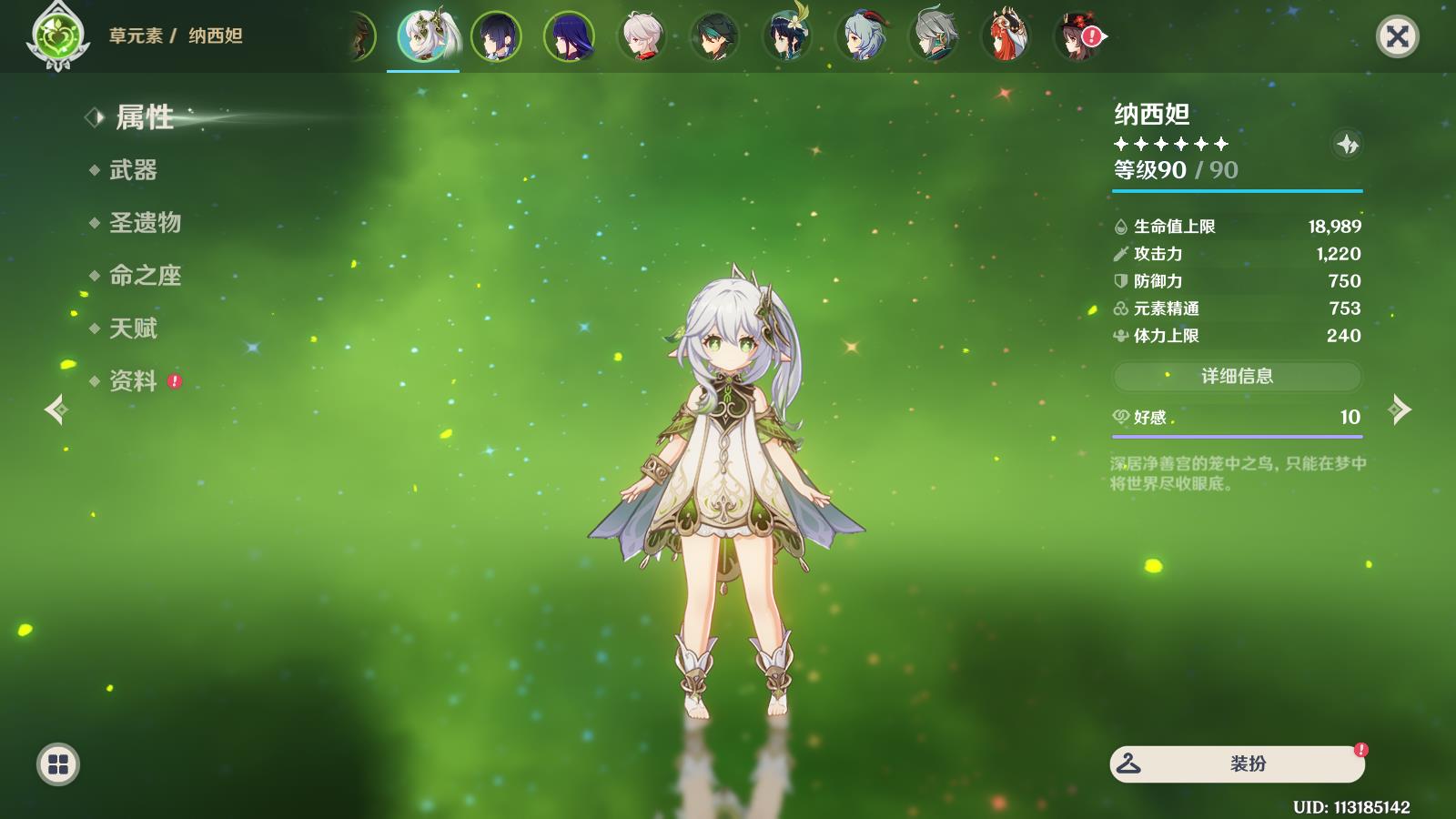
Task: Click the 装扮 outfit button
Action: (x=1237, y=764)
